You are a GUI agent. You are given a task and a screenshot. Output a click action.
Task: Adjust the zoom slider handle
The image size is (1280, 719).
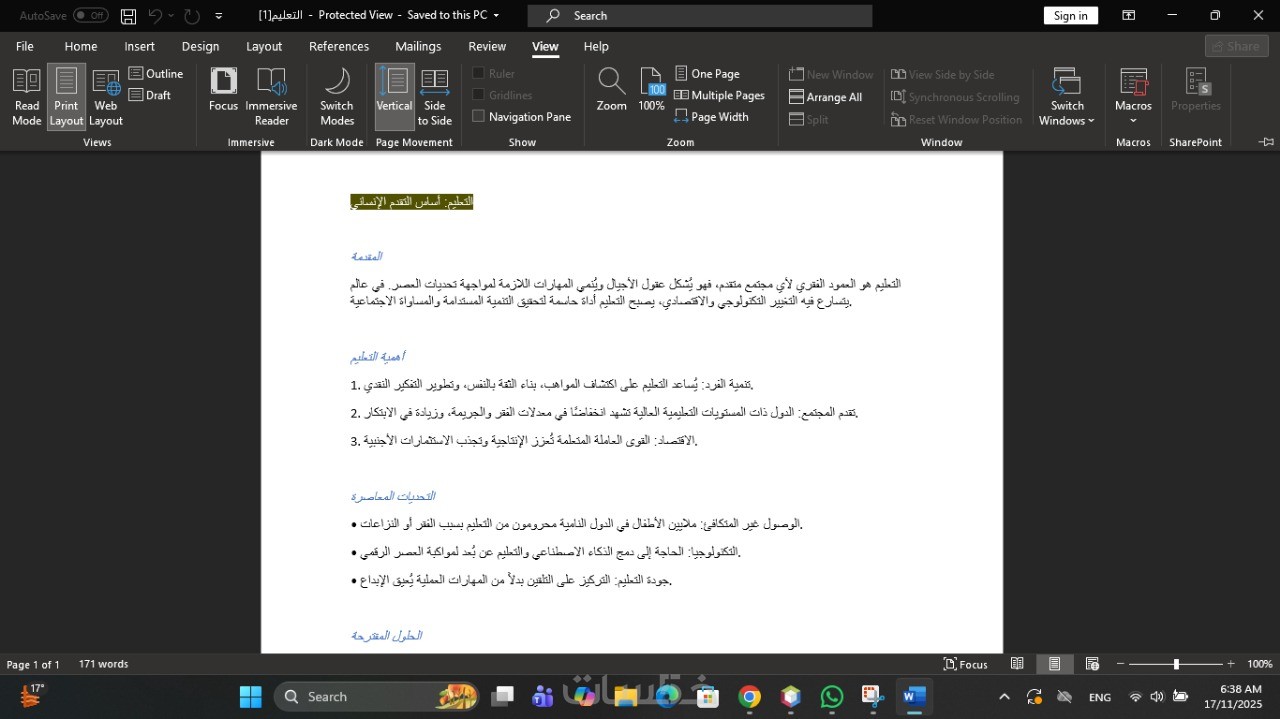(x=1176, y=664)
